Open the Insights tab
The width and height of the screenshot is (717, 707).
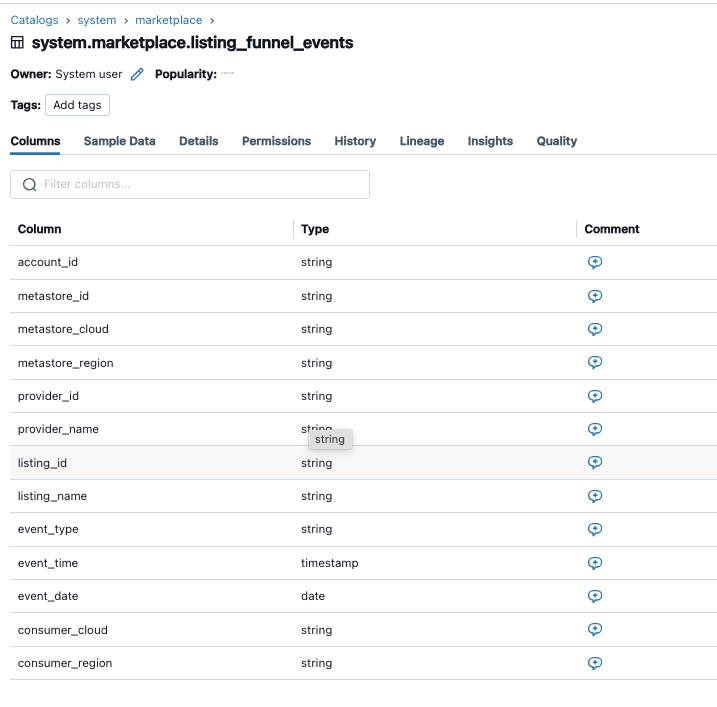tap(490, 141)
